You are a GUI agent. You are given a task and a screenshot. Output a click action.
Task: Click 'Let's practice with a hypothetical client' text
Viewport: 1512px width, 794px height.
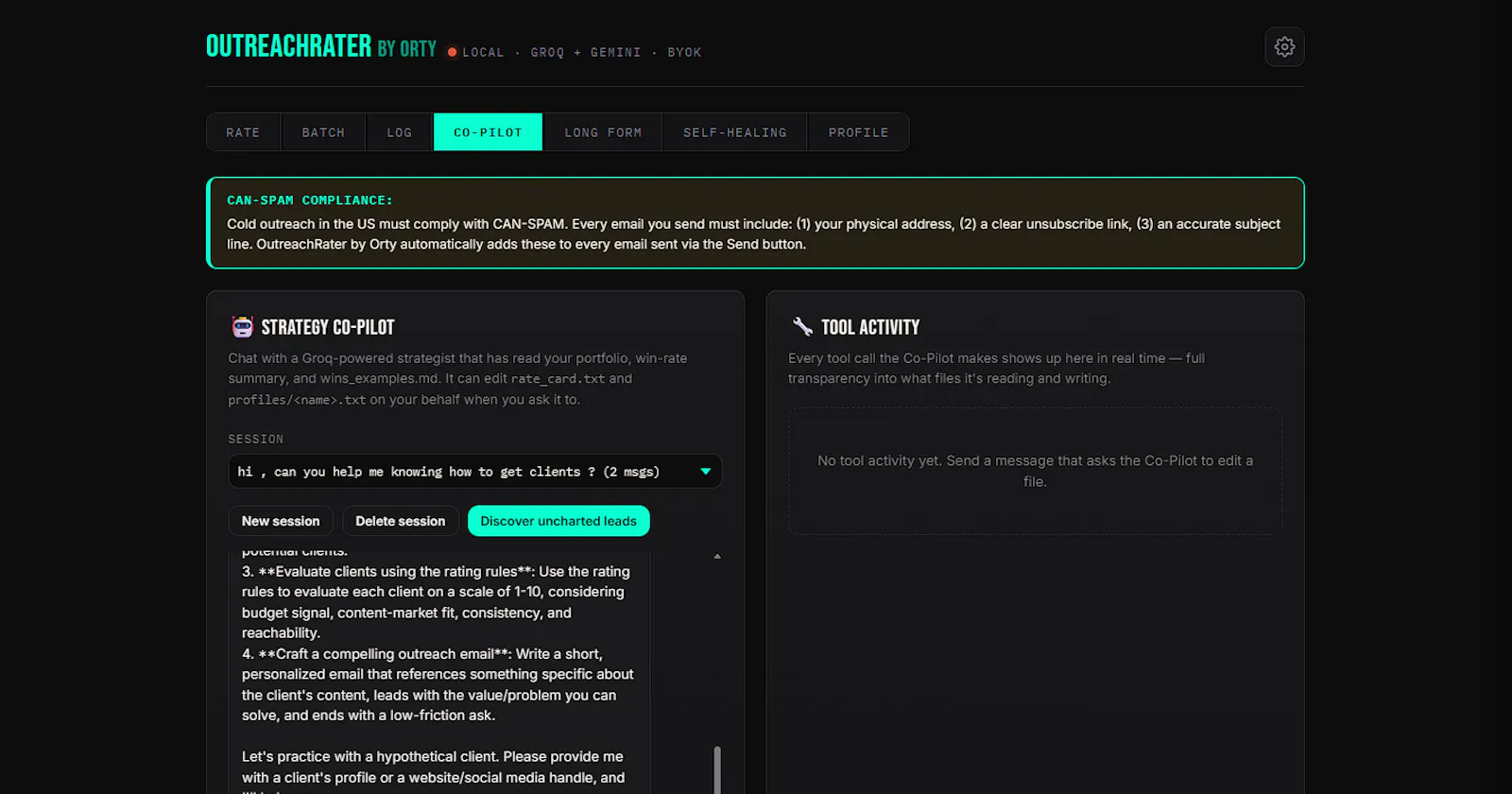click(370, 757)
